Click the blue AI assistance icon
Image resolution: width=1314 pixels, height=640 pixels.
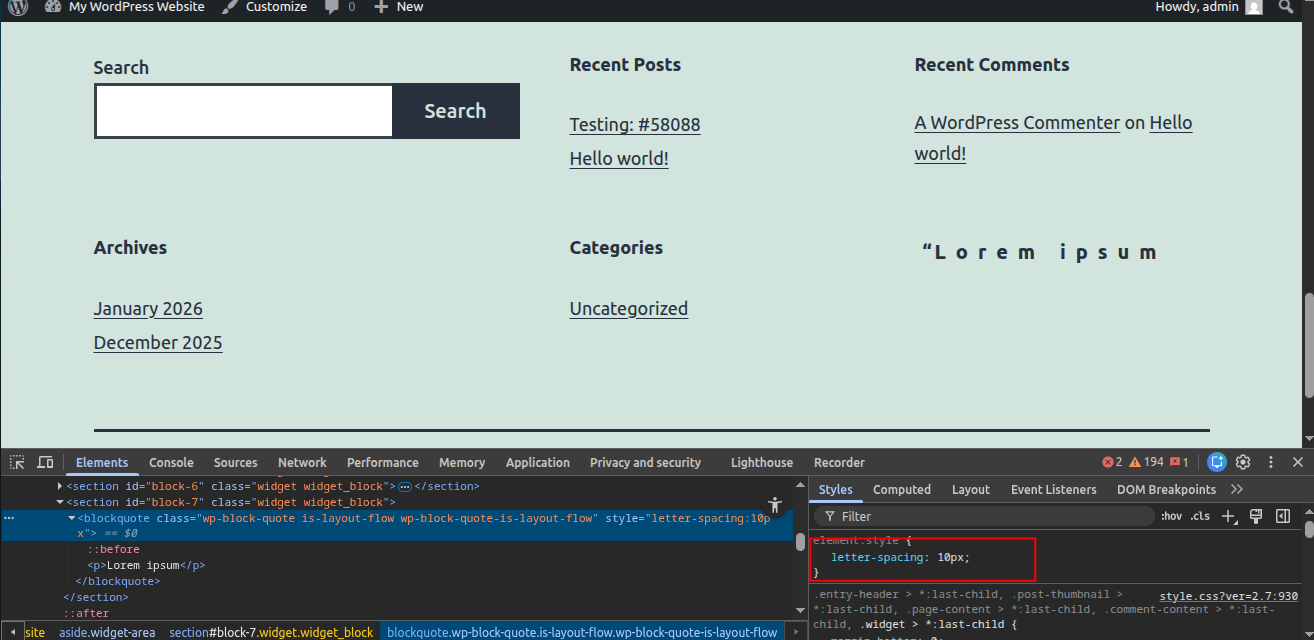[1216, 462]
